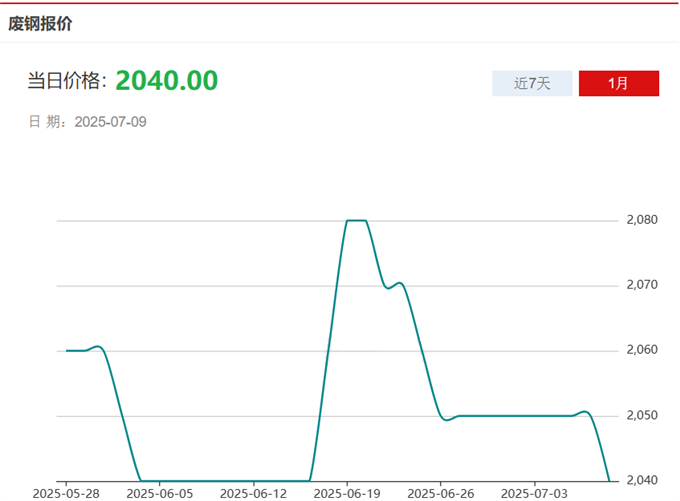Click the 当日价格 label

point(66,82)
